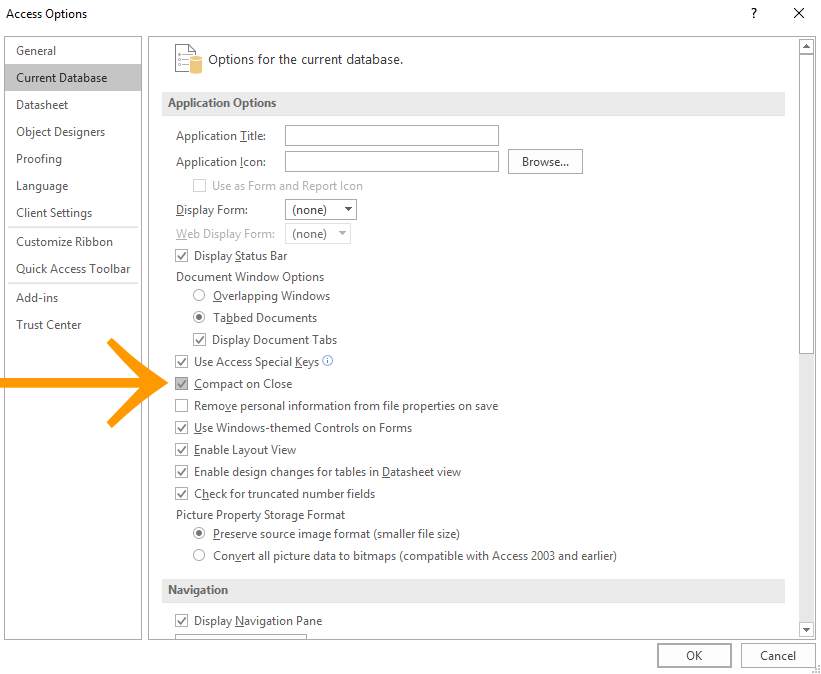This screenshot has height=674, width=821.
Task: Toggle Display Navigation Pane off
Action: pyautogui.click(x=181, y=620)
